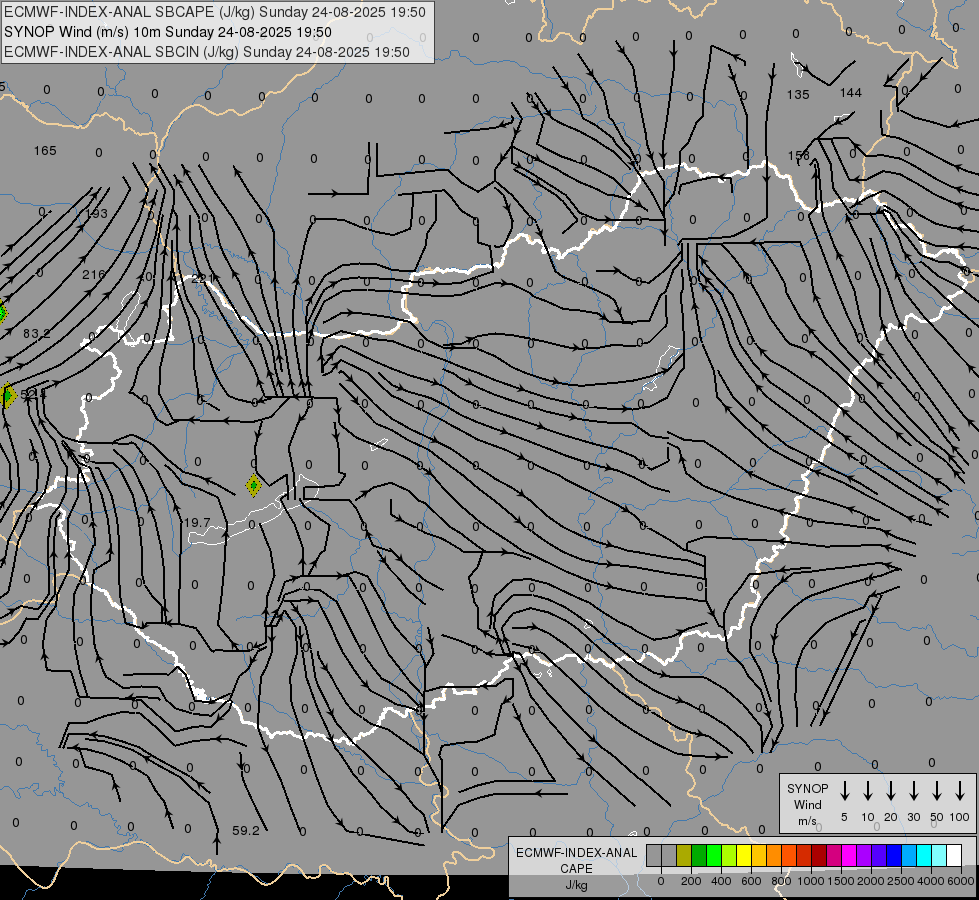The height and width of the screenshot is (900, 979).
Task: Click the 135 value in the upper right
Action: 798,94
